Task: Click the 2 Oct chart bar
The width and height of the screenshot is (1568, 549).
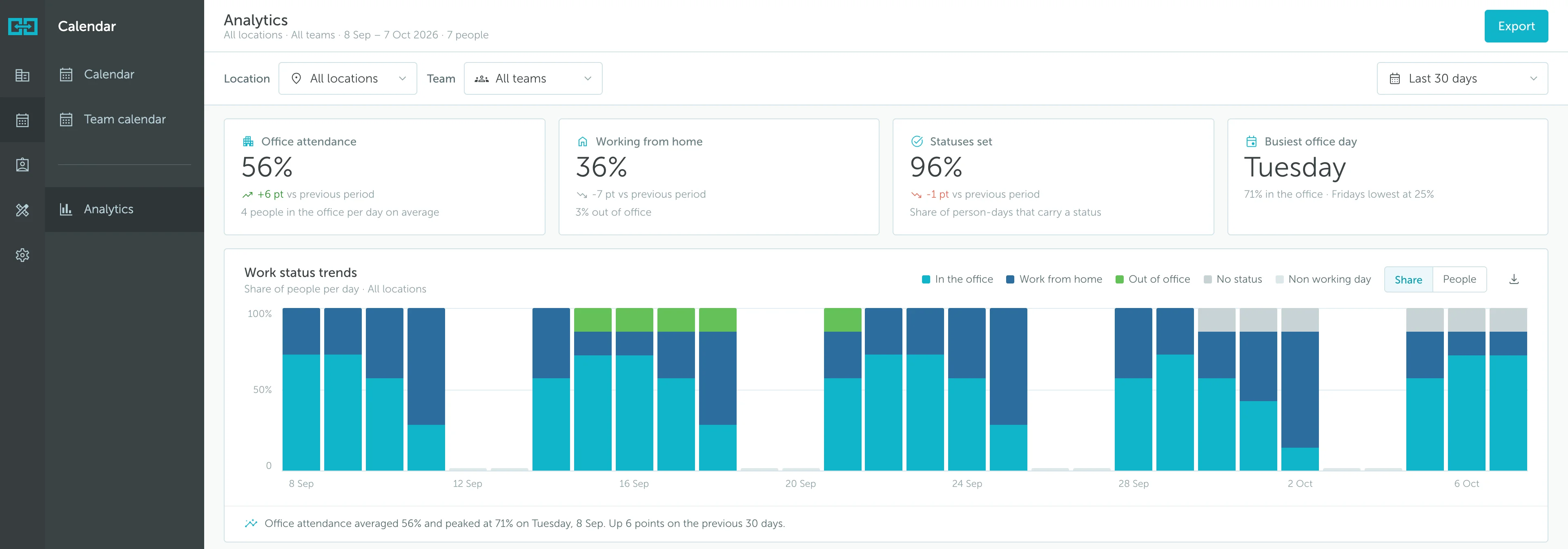Action: (1300, 389)
